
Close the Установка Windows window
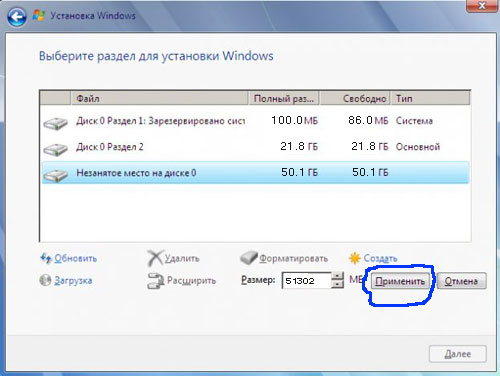click(x=482, y=6)
